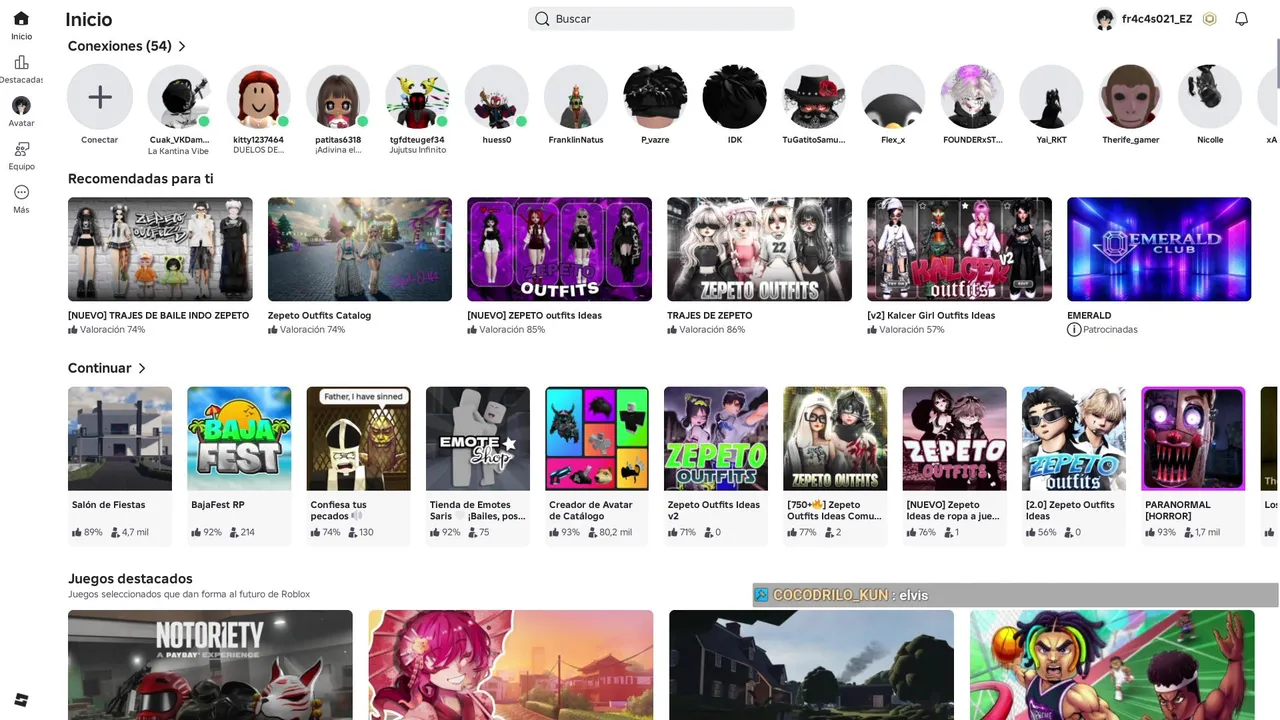
Task: Open TuGatitoSamu connection avatar
Action: tap(814, 97)
